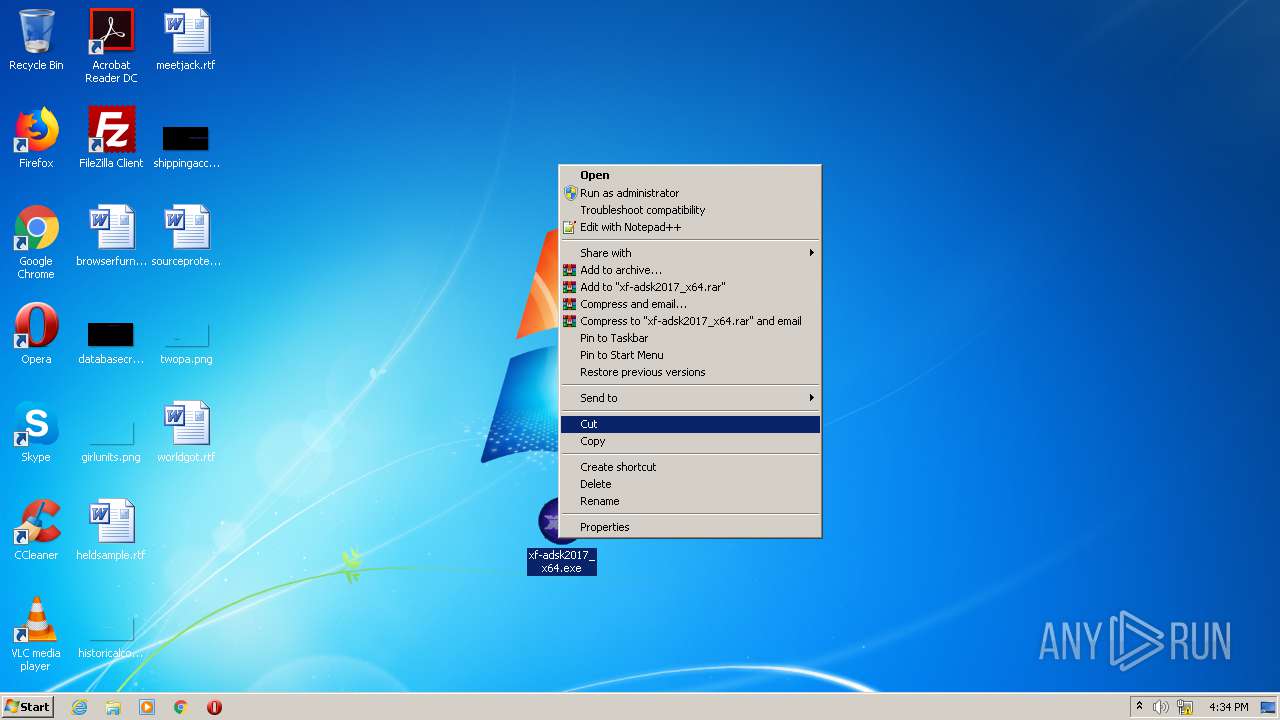
Task: Select sourceprote document icon
Action: coord(186,236)
